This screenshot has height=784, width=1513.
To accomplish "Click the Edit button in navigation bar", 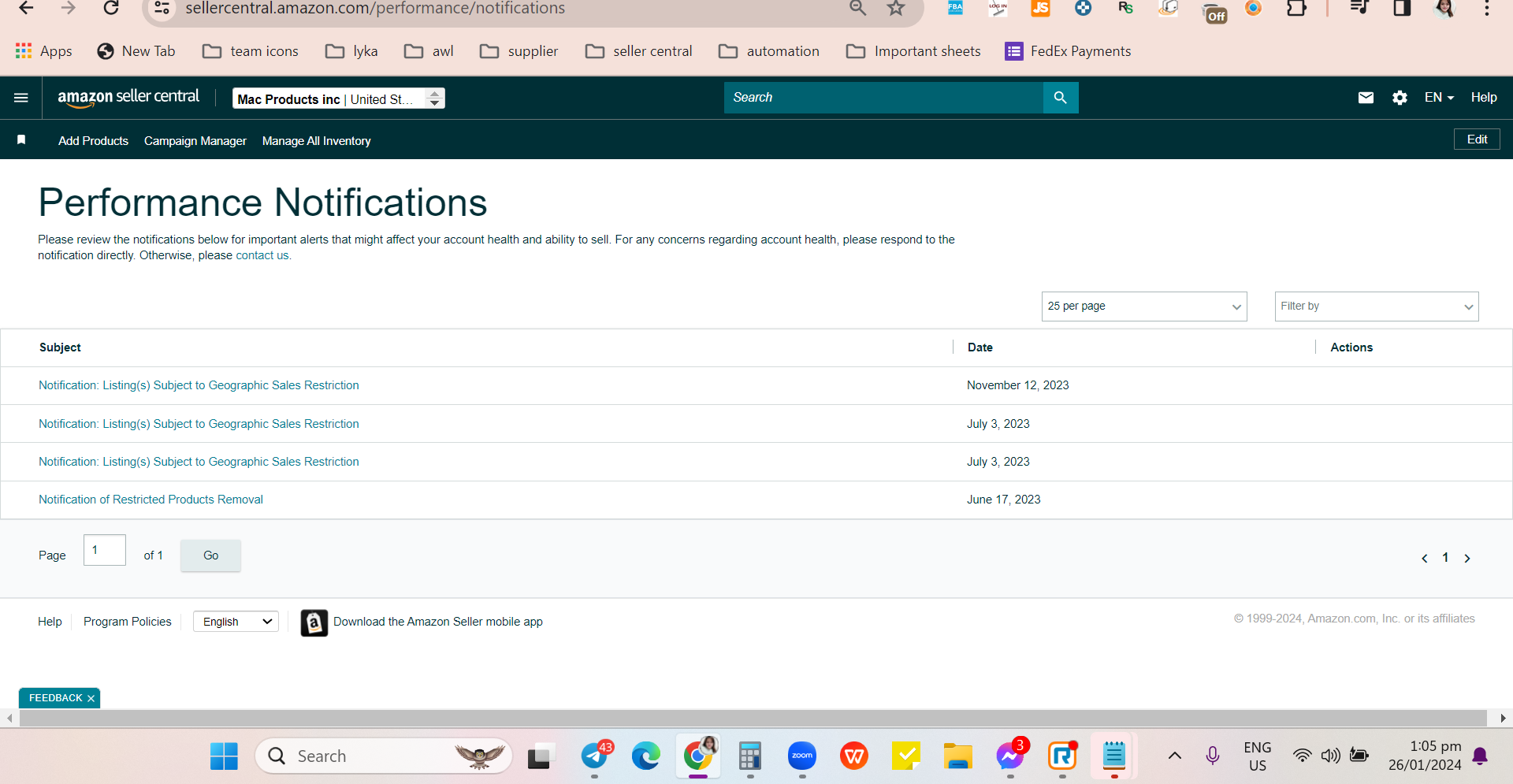I will (x=1477, y=139).
